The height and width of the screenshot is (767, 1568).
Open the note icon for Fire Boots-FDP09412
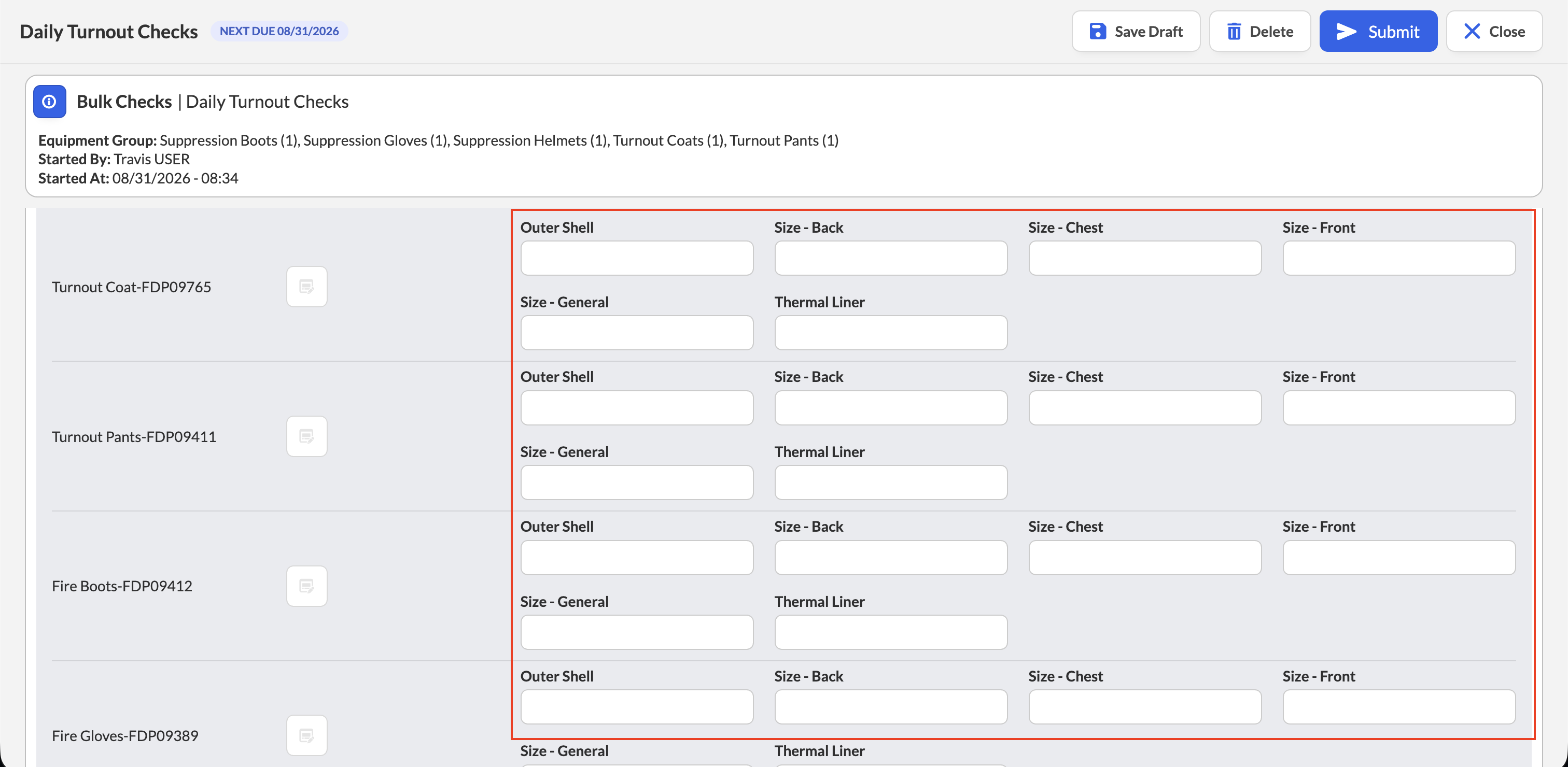click(307, 586)
